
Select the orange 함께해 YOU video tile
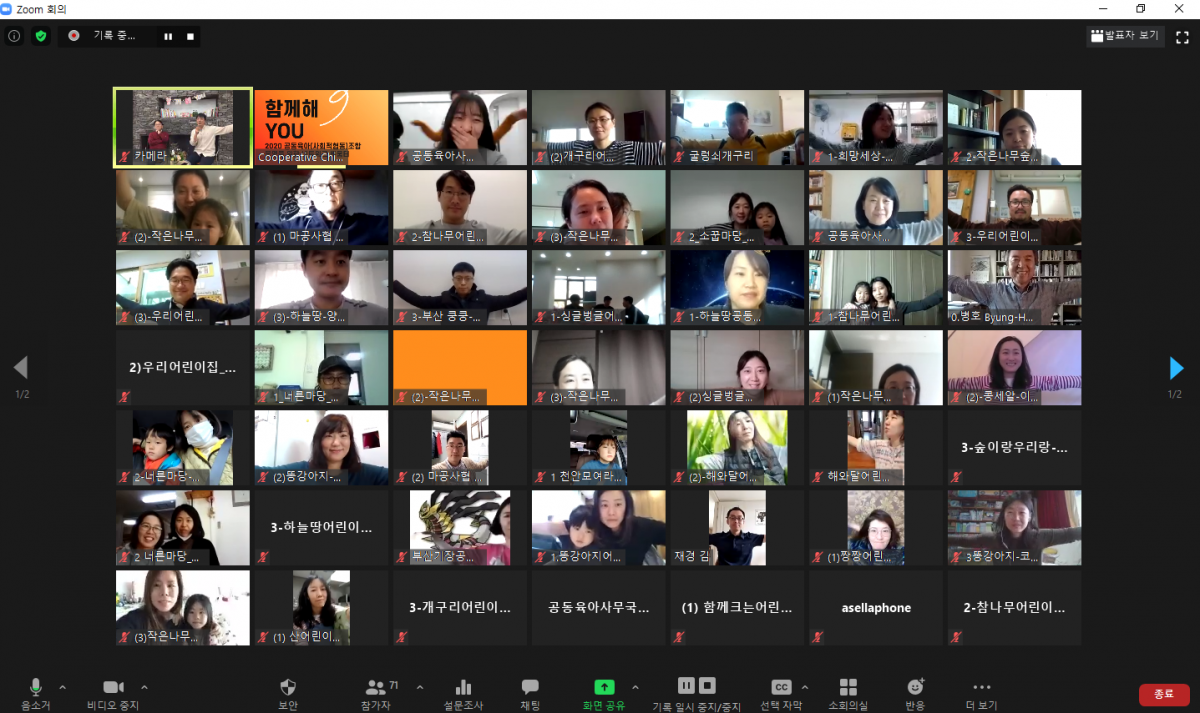coord(321,127)
